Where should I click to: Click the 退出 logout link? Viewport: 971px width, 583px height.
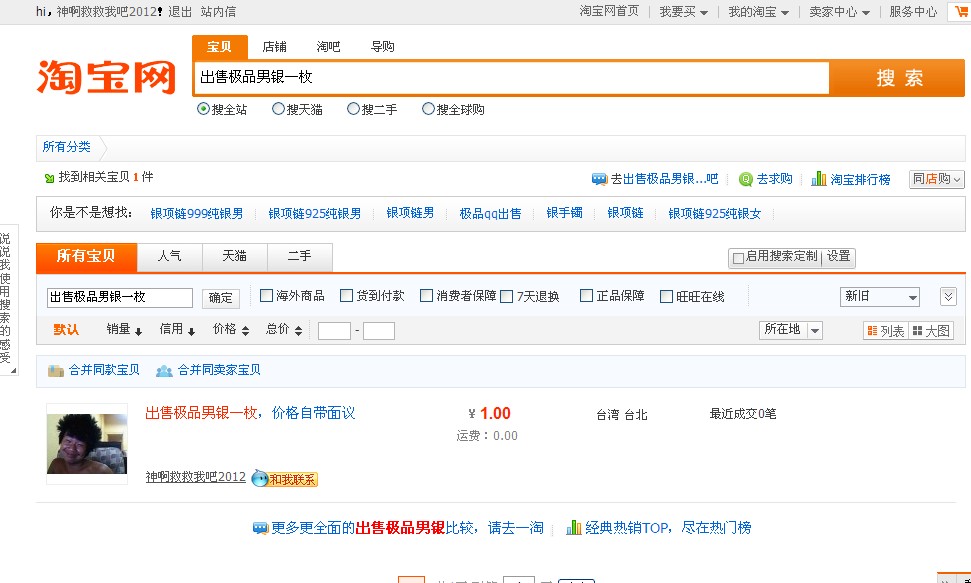click(x=180, y=12)
